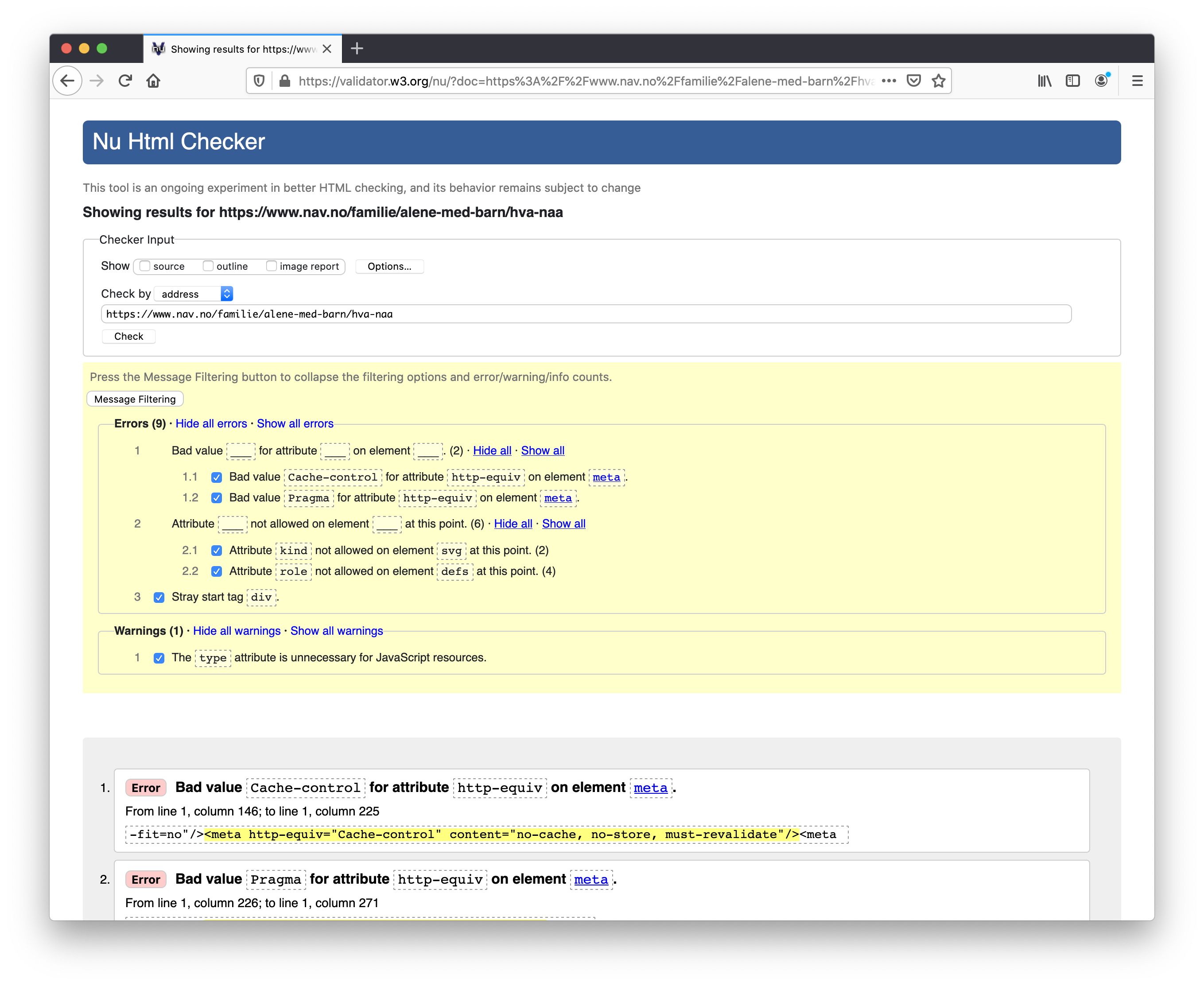Image resolution: width=1204 pixels, height=986 pixels.
Task: Go to the browser home page
Action: coord(153,81)
